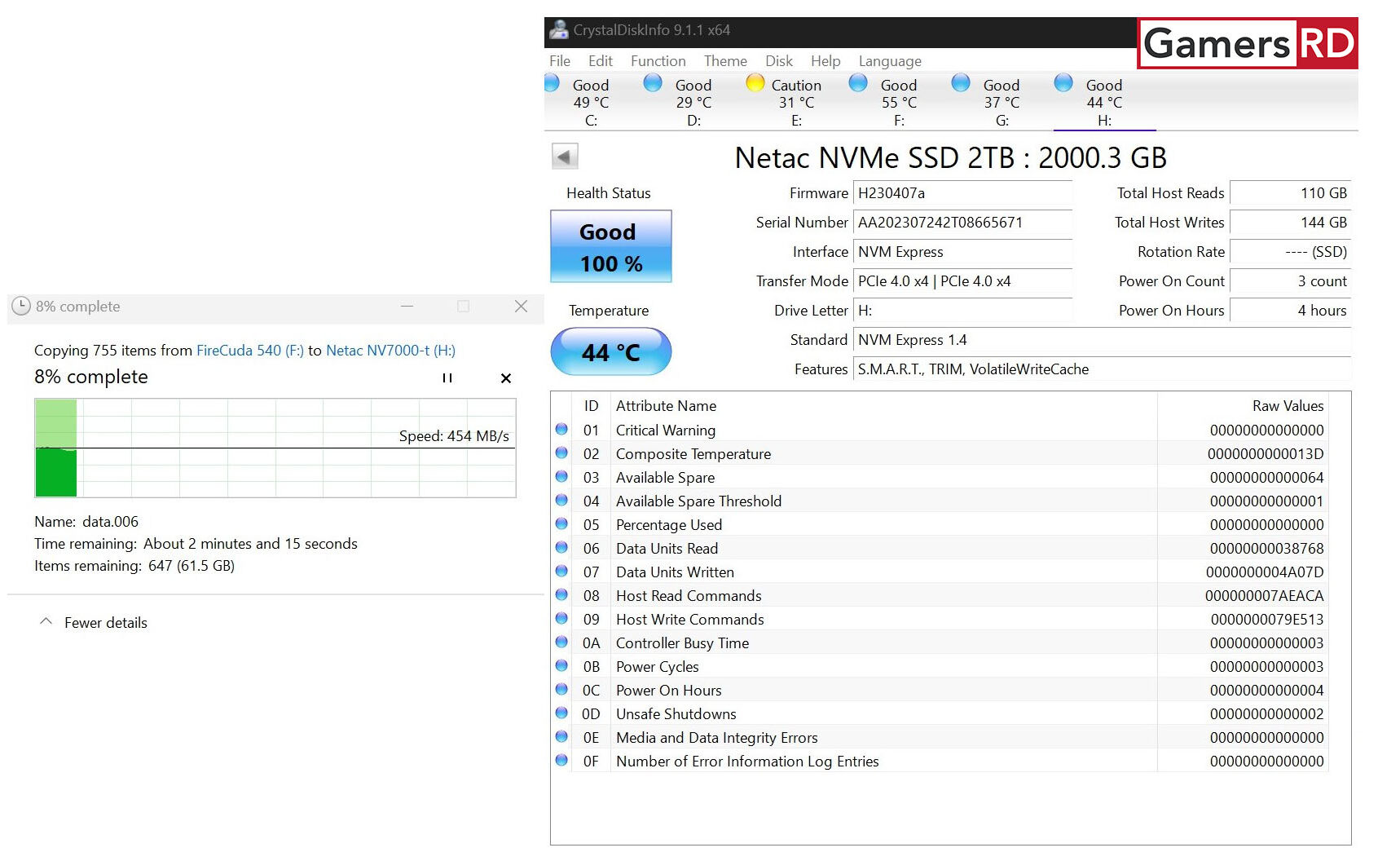Open the Function menu

tap(658, 61)
